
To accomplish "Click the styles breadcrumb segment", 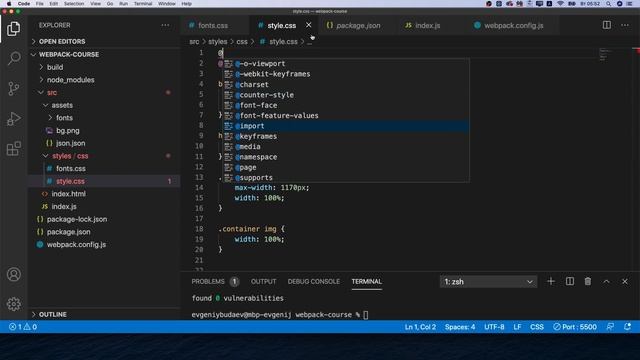I will [x=218, y=42].
